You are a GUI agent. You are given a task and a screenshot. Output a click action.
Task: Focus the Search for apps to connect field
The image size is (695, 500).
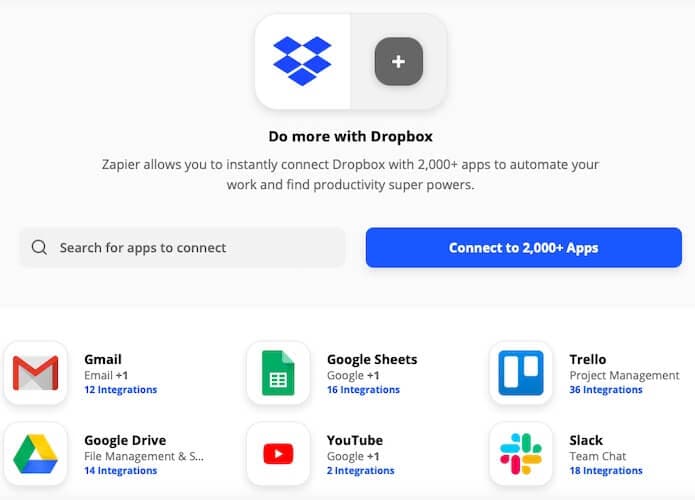(182, 247)
